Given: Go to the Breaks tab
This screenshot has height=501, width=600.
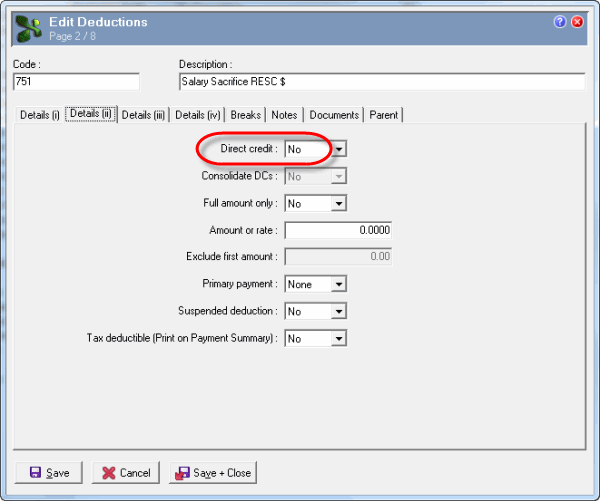Looking at the screenshot, I should [246, 115].
